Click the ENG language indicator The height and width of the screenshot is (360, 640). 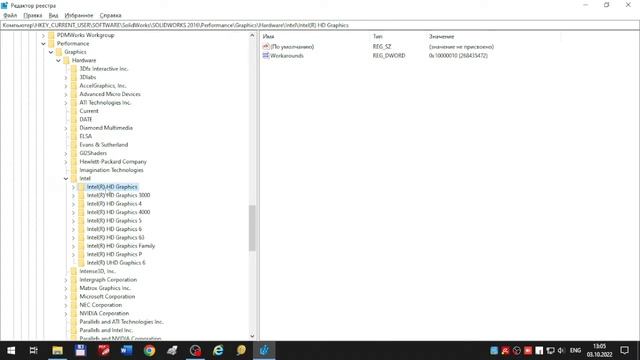pyautogui.click(x=576, y=351)
